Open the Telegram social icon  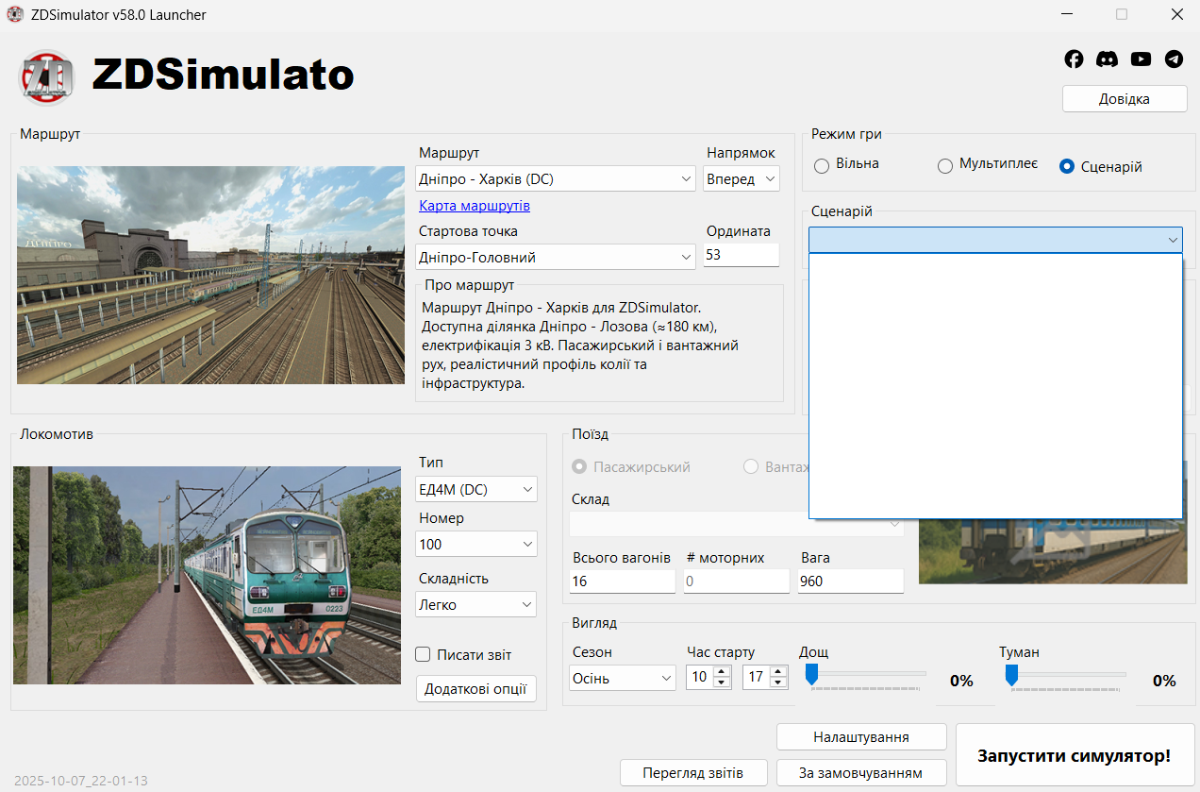coord(1174,59)
